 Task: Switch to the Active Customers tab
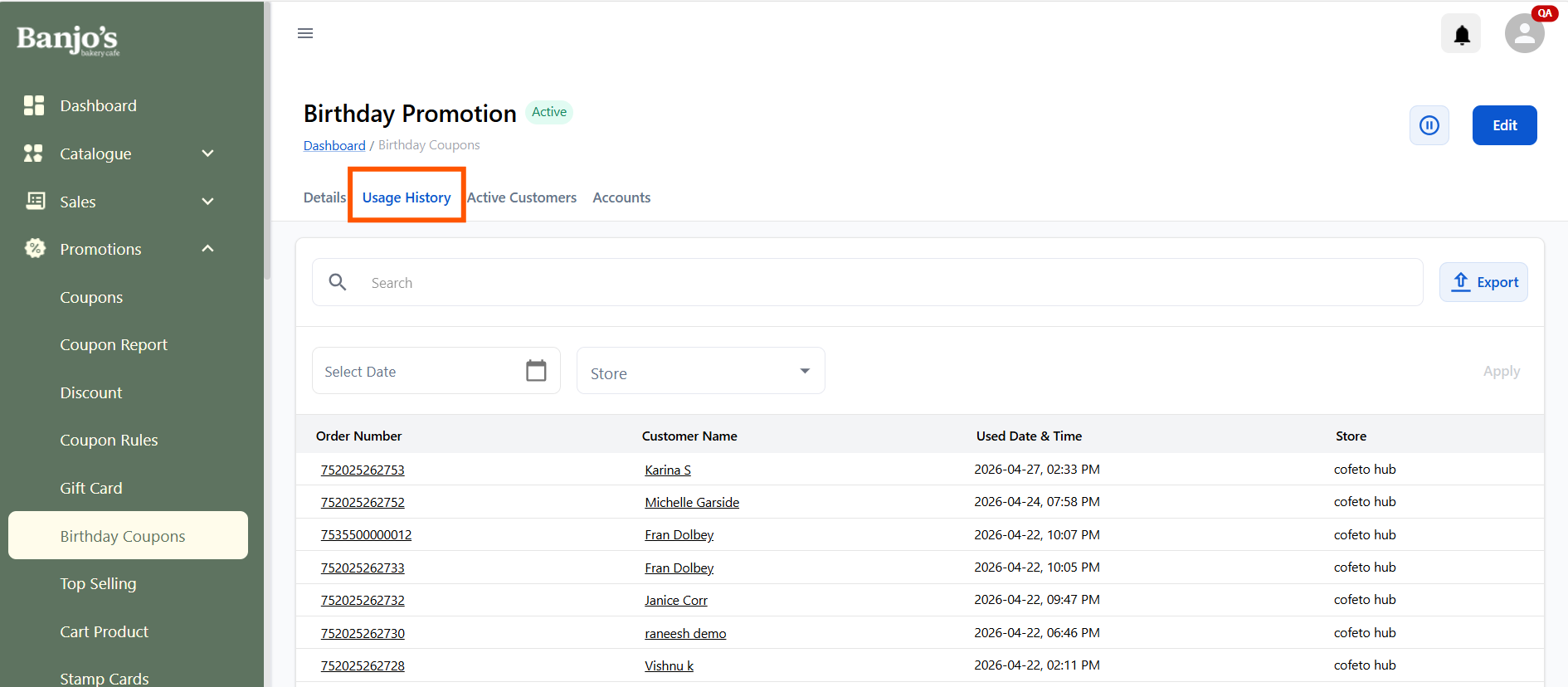[x=522, y=197]
